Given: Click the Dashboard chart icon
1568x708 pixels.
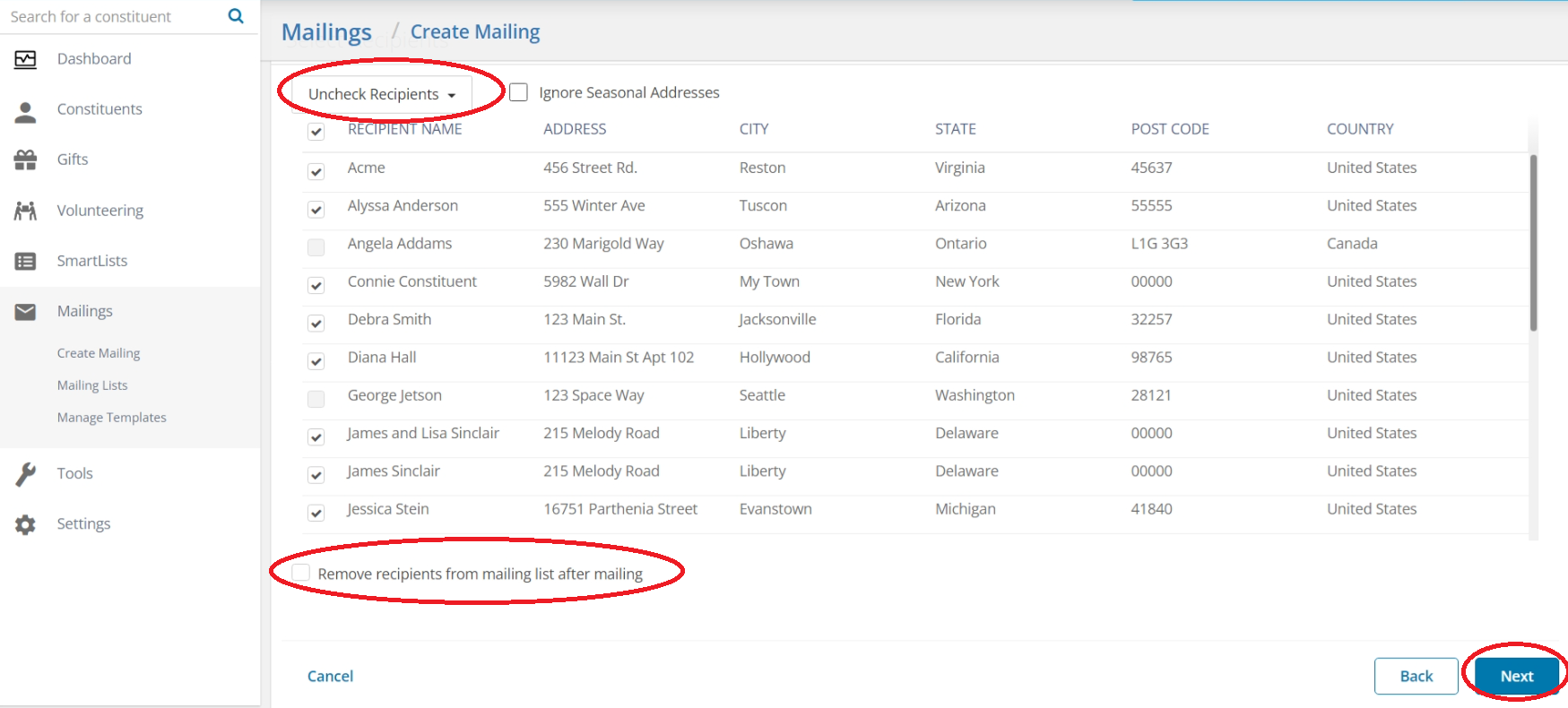Looking at the screenshot, I should pos(25,59).
